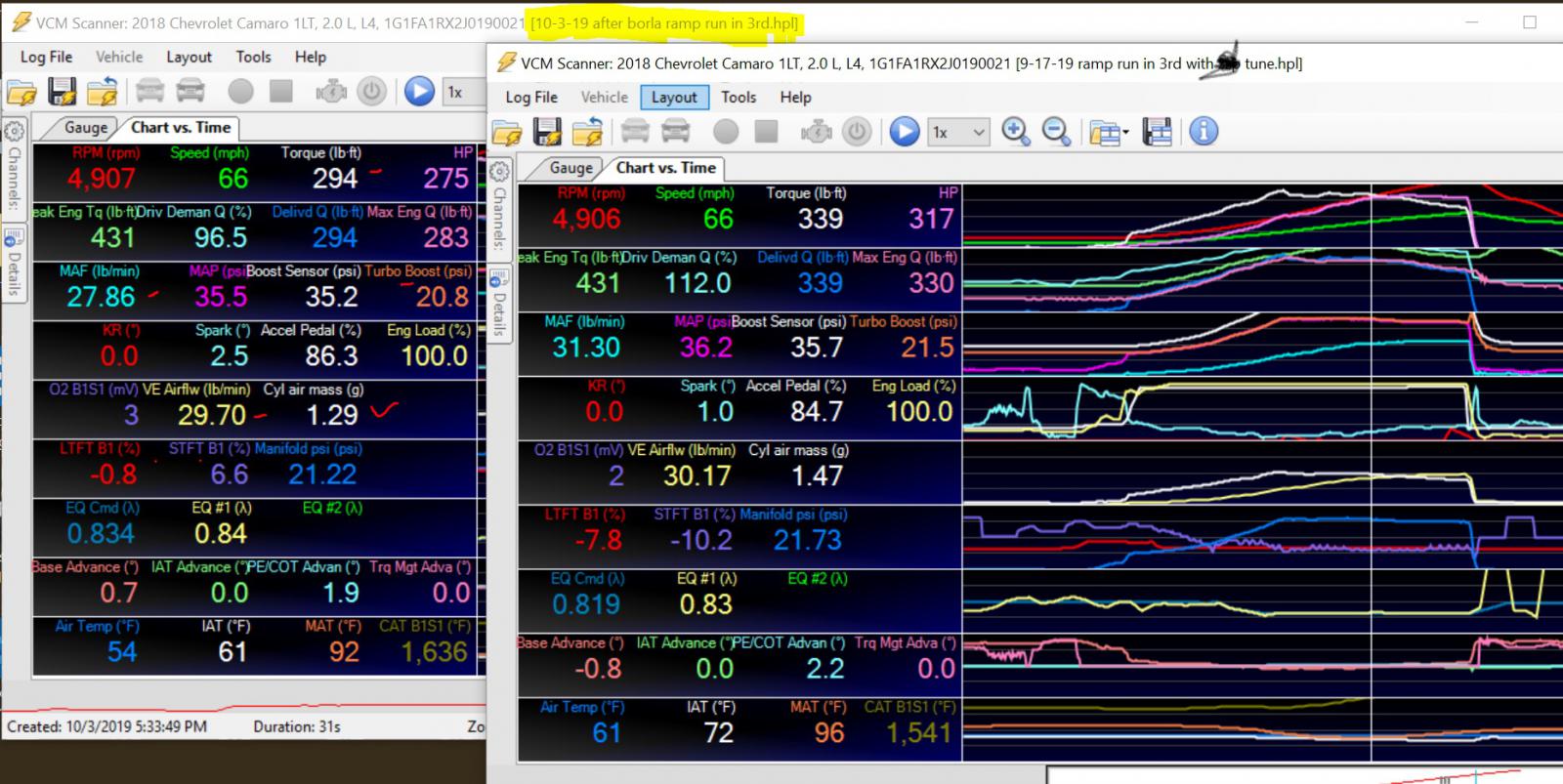1563x784 pixels.
Task: Save the log file in the front scanner window
Action: click(x=547, y=132)
